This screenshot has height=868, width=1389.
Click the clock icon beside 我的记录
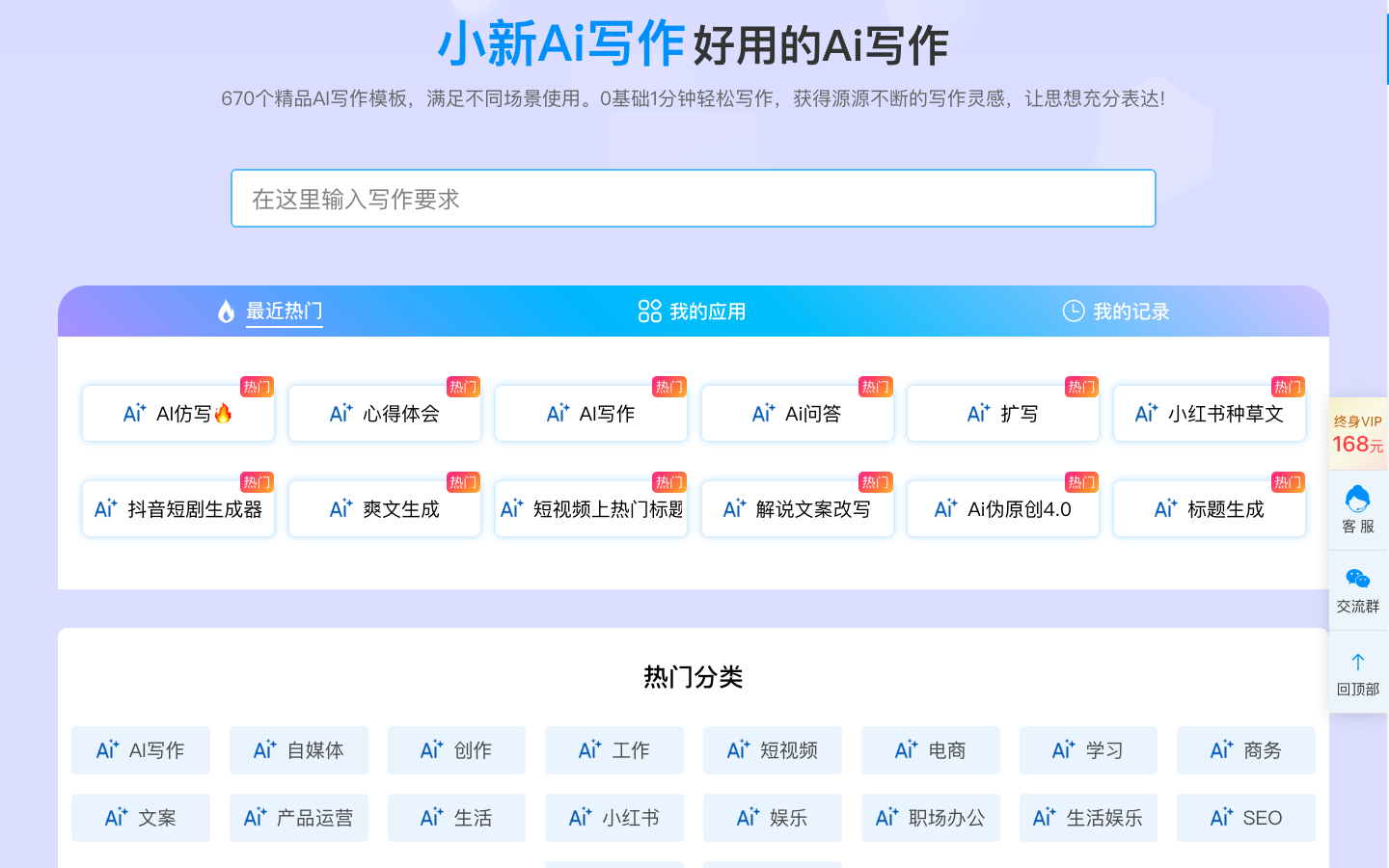pyautogui.click(x=1073, y=311)
